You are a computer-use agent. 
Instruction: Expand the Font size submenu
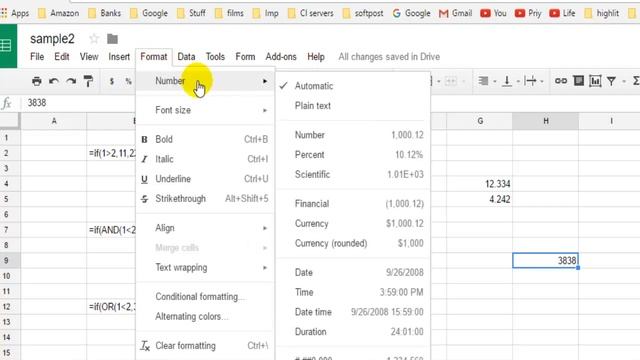click(x=205, y=110)
